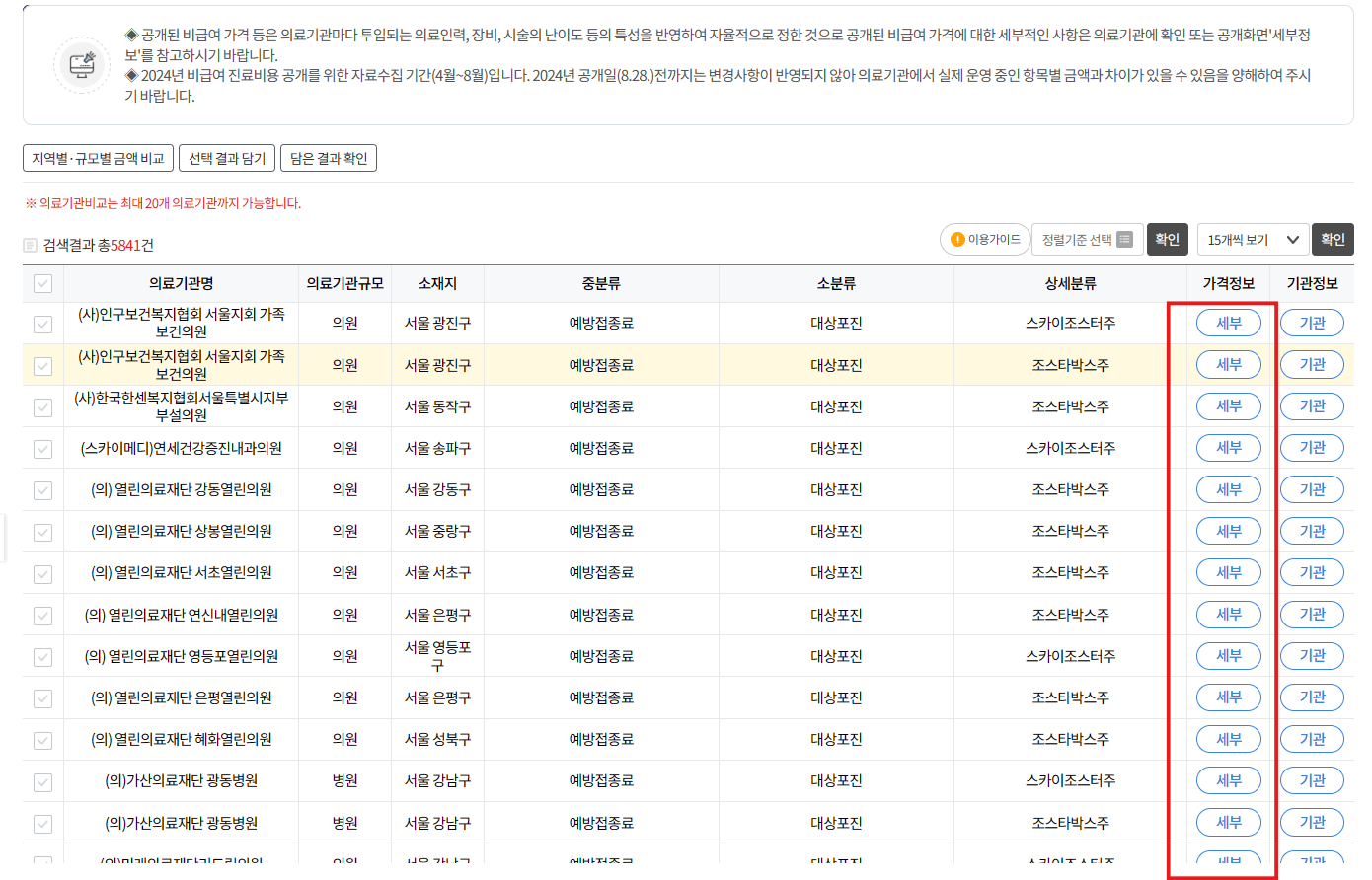Open the 정렬기준 선택 sort selector

tap(1086, 239)
